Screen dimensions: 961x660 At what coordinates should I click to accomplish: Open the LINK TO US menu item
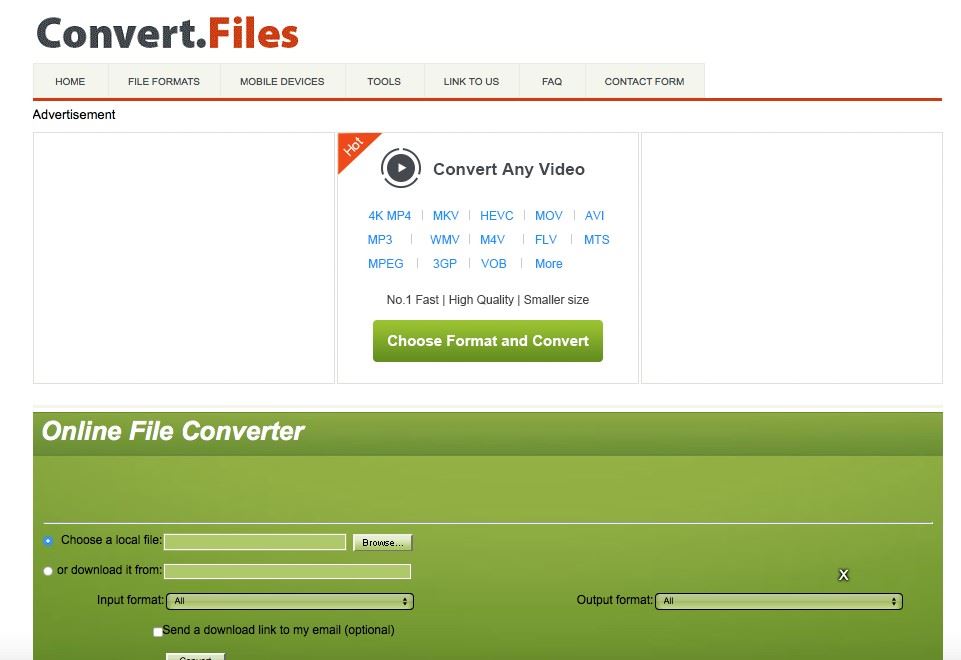click(471, 82)
